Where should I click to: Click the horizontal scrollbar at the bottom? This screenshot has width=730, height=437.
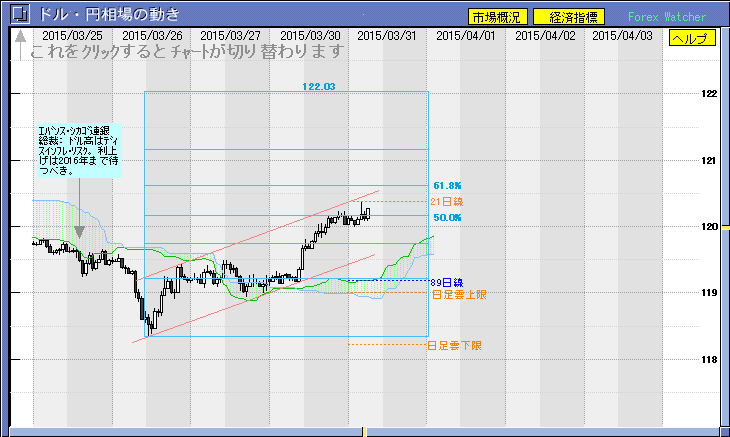pos(365,432)
